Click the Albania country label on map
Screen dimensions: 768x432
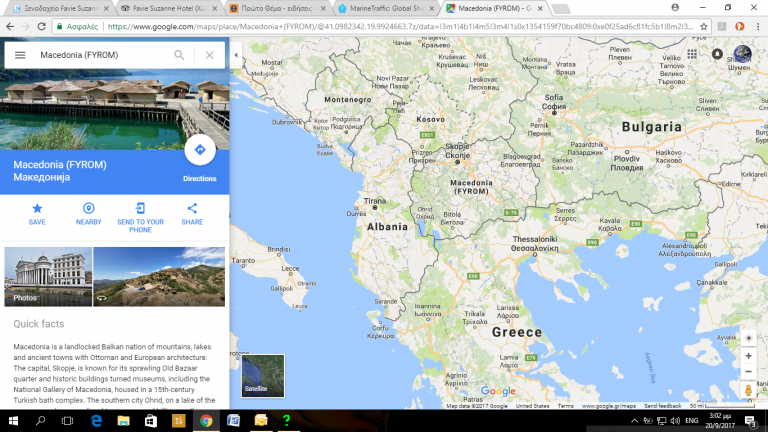coord(387,227)
